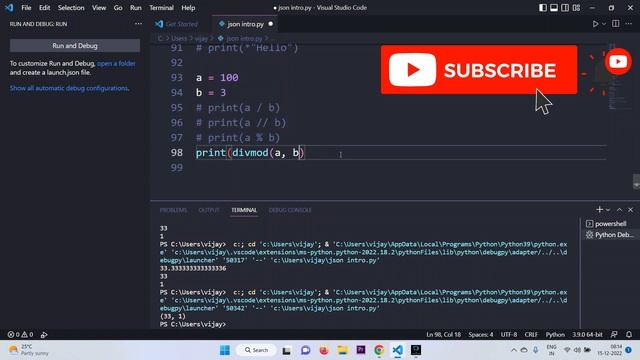Follow the open a folder link

point(116,64)
